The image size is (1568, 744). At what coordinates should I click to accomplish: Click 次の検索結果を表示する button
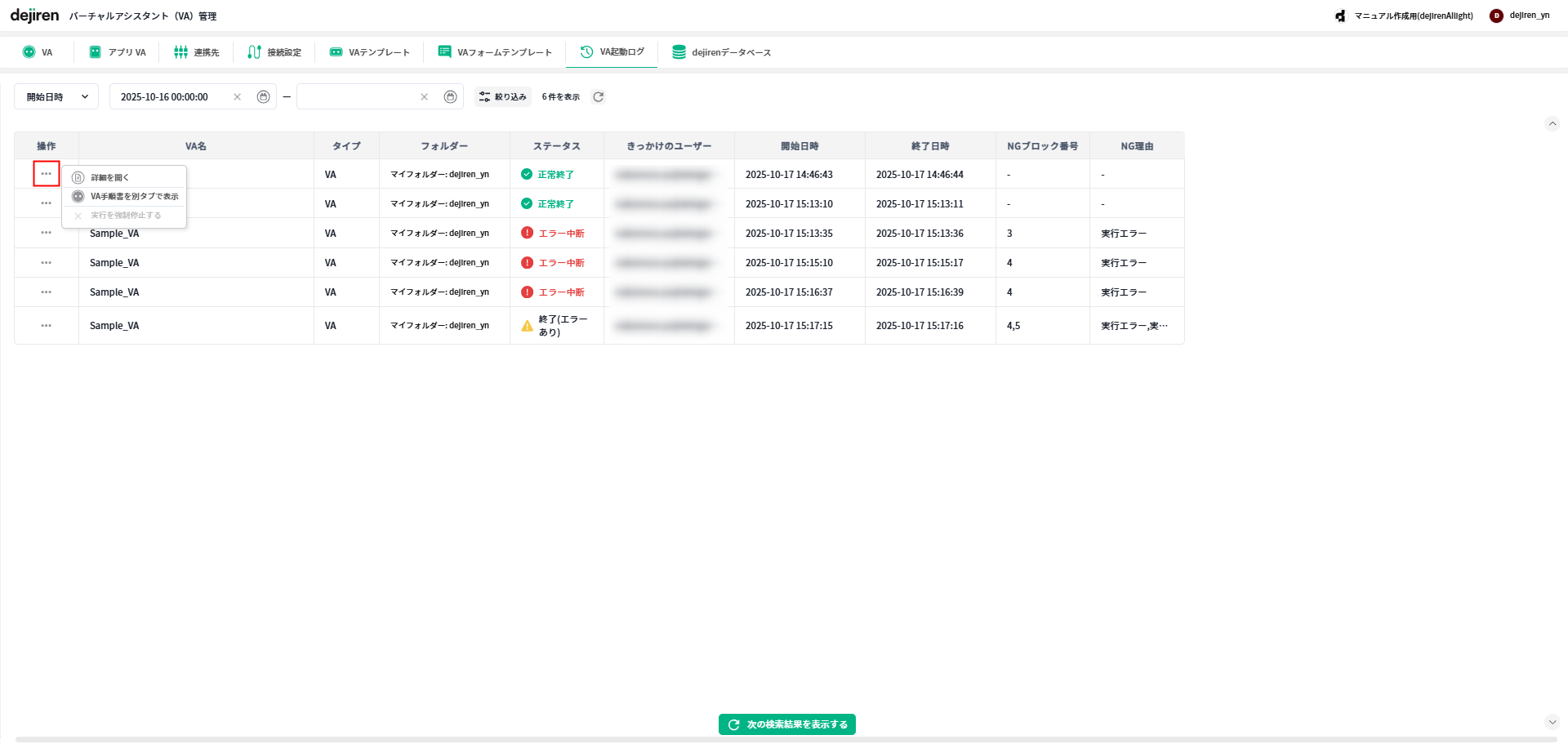[787, 724]
